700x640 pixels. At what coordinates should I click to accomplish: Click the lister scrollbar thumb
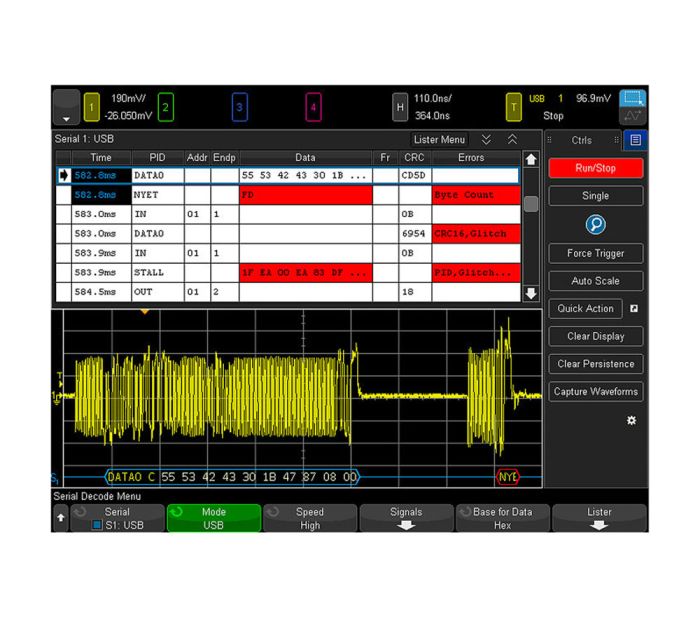tap(531, 204)
